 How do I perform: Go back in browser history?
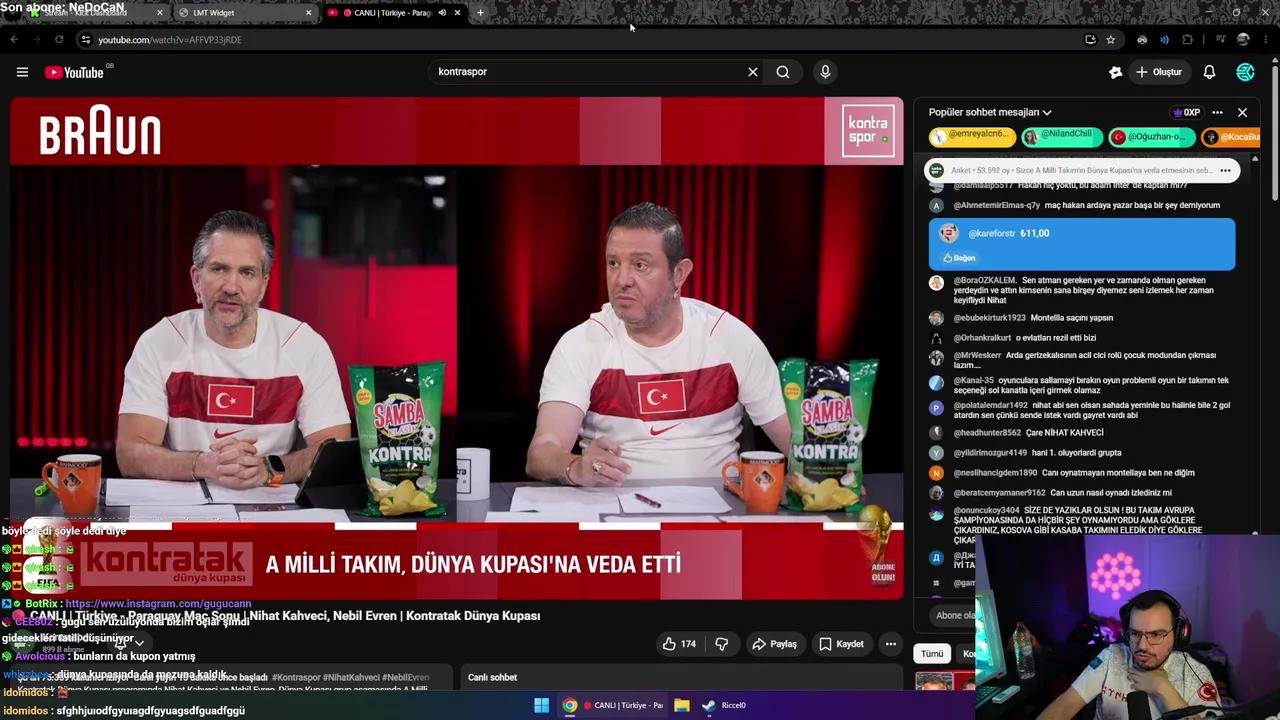click(14, 40)
